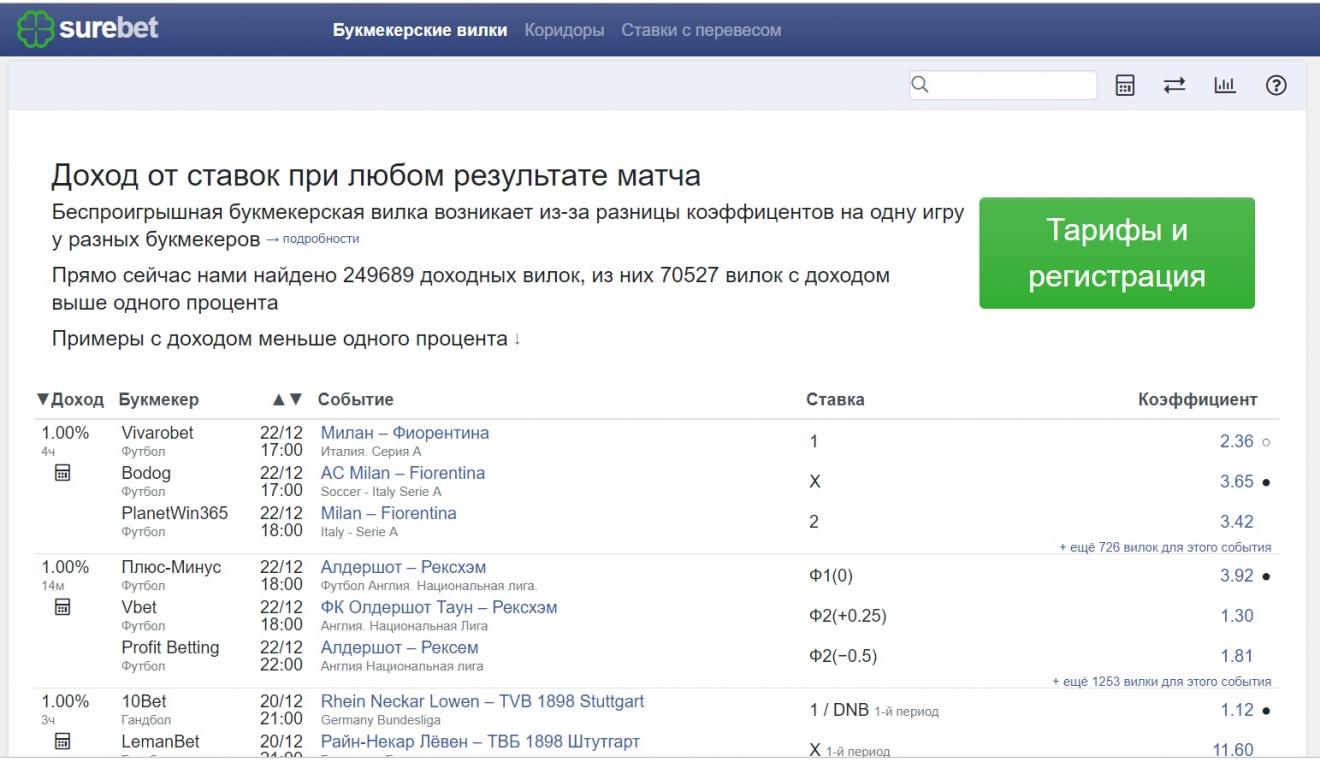Click coefficient 11.60 for LemanBet
Screen dimensions: 1320x762
(1233, 749)
